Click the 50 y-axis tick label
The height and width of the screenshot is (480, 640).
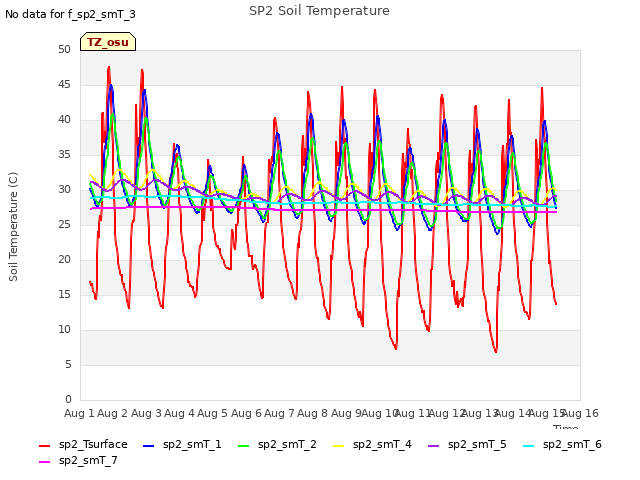[64, 50]
